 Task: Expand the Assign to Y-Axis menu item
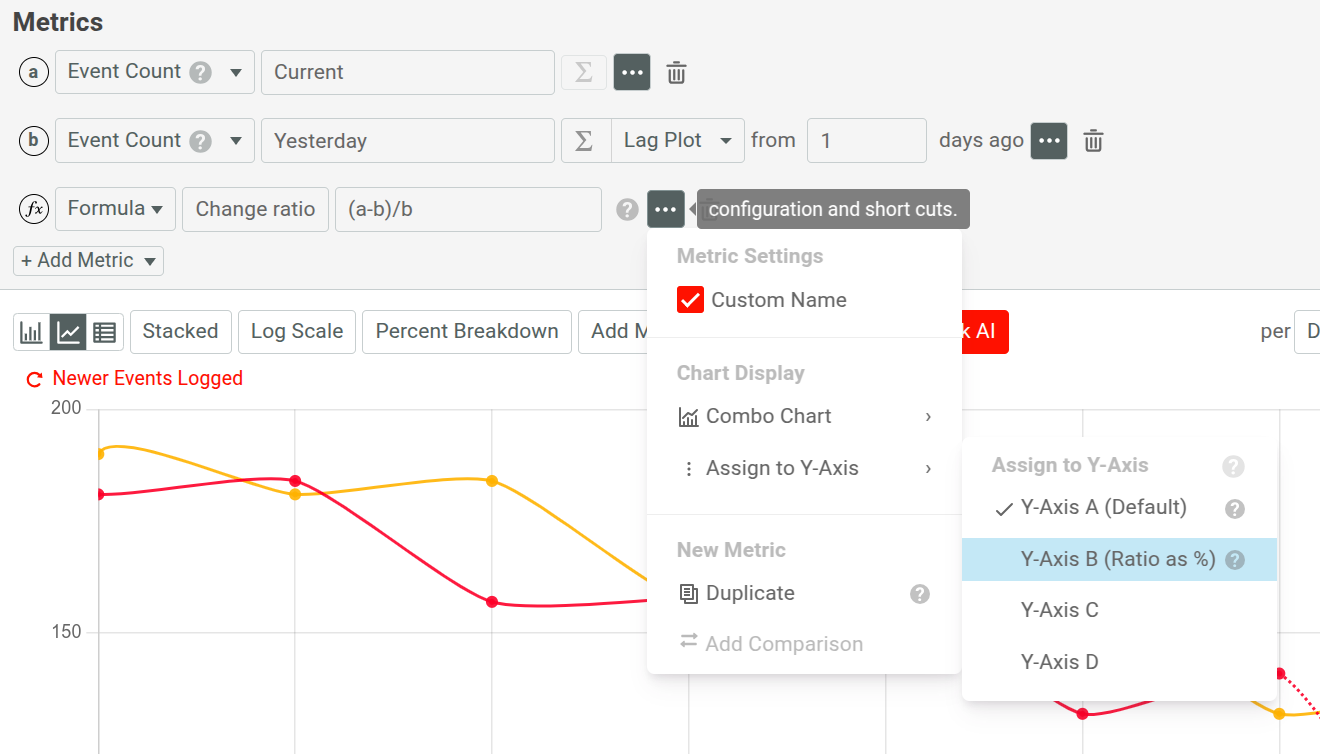(x=783, y=467)
